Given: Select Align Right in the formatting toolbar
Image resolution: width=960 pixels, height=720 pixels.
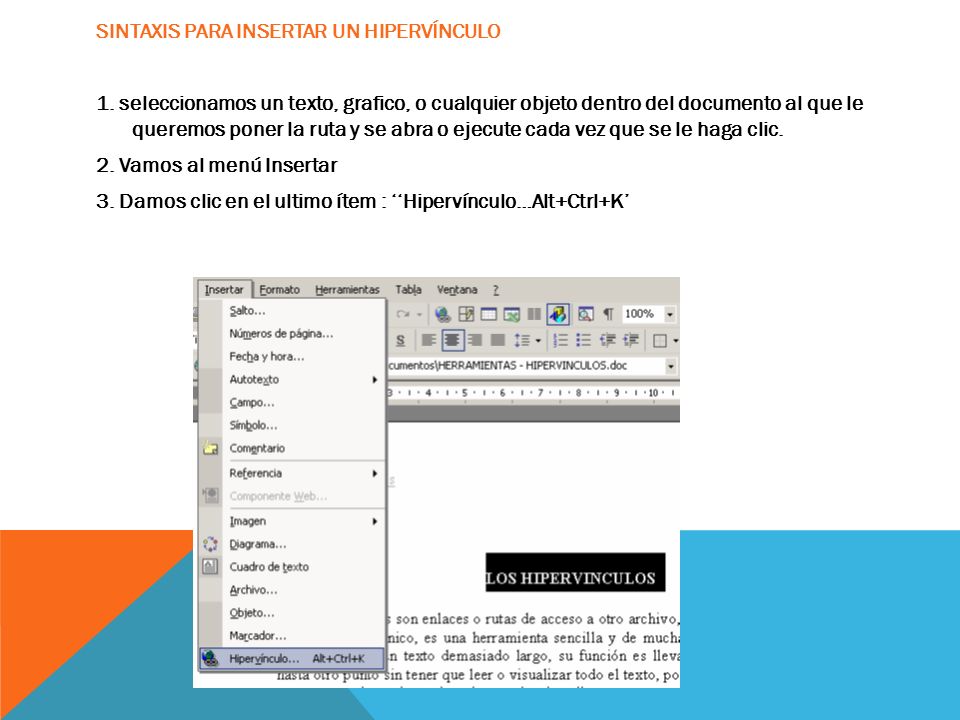Looking at the screenshot, I should [475, 340].
